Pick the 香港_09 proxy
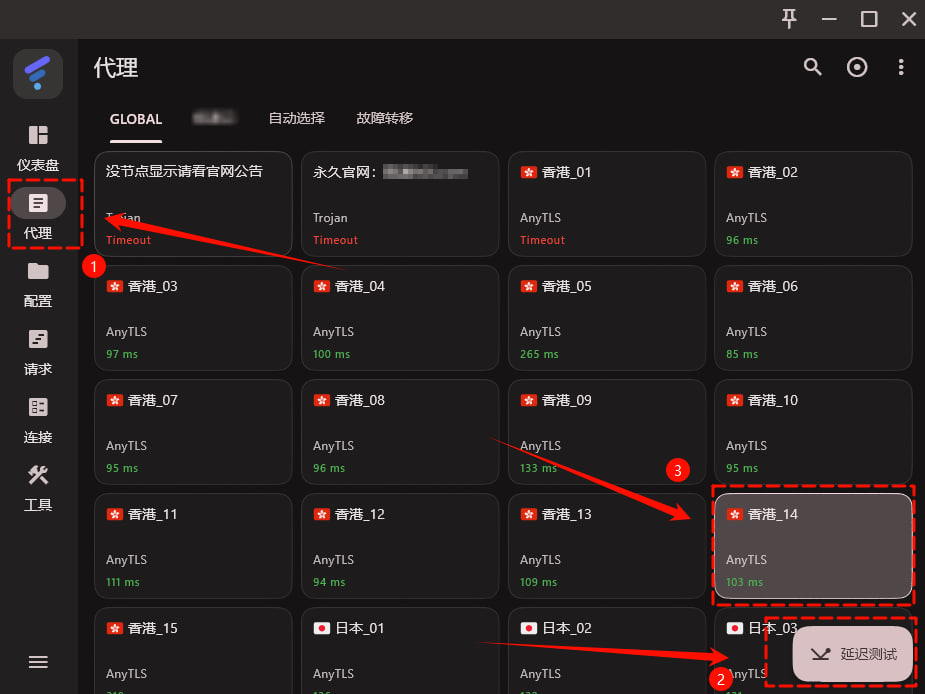The width and height of the screenshot is (925, 694). 606,432
